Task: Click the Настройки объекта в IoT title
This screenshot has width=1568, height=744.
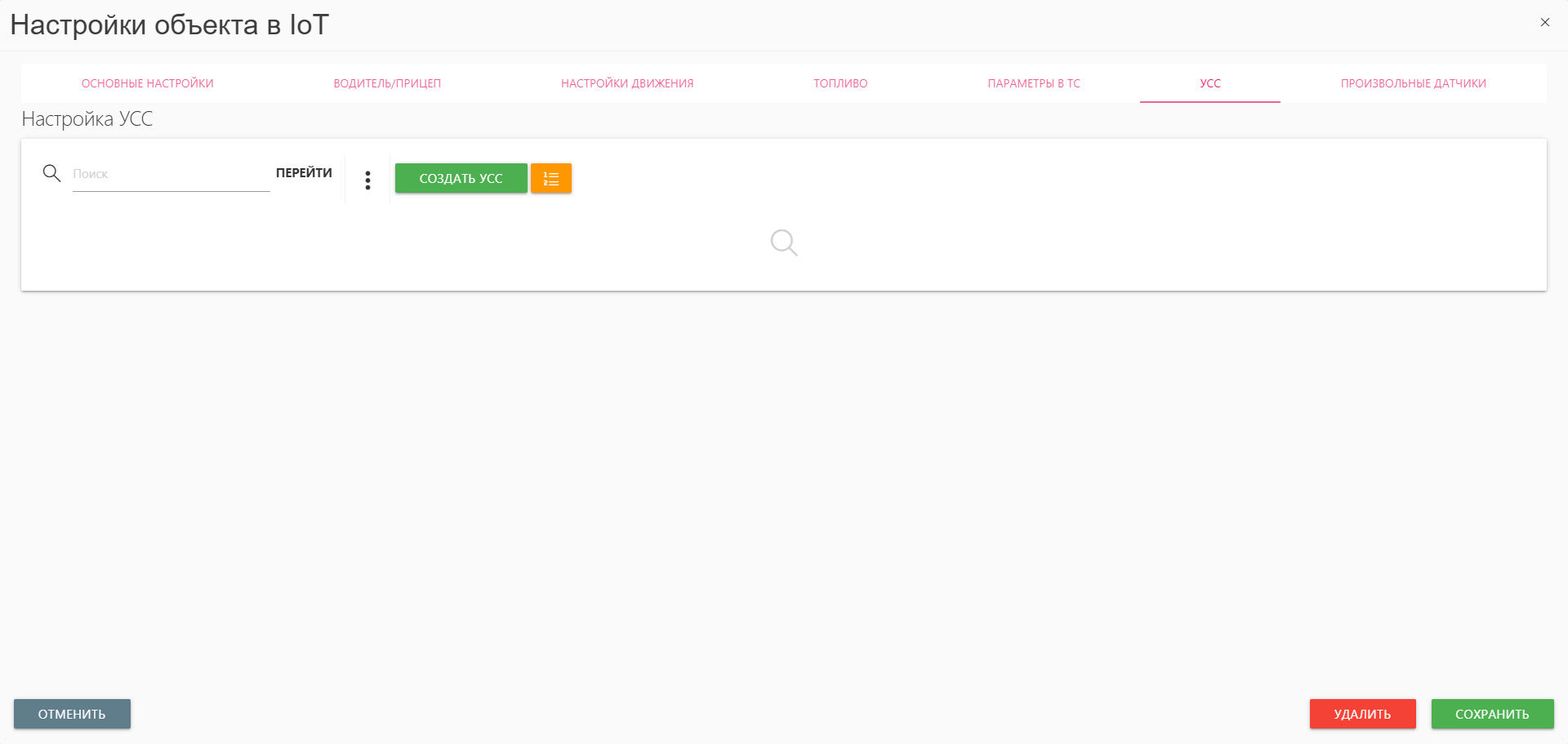Action: point(169,25)
